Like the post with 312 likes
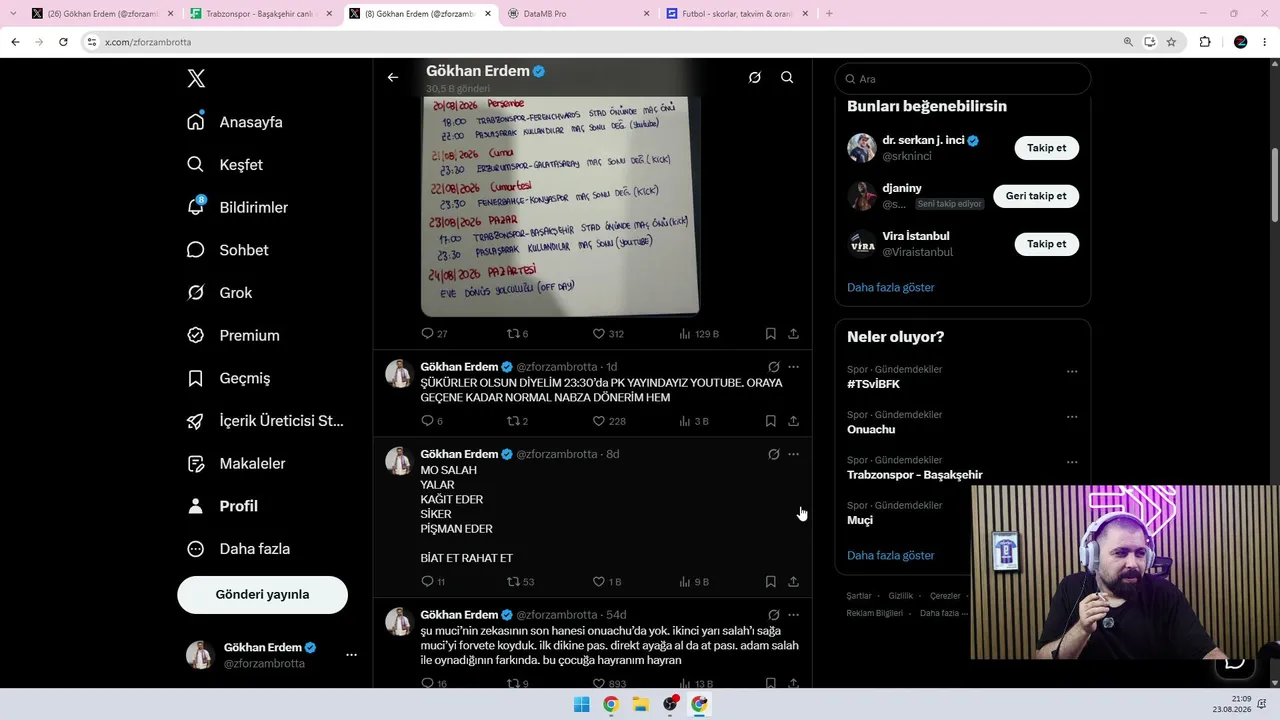Viewport: 1280px width, 720px height. 608,334
